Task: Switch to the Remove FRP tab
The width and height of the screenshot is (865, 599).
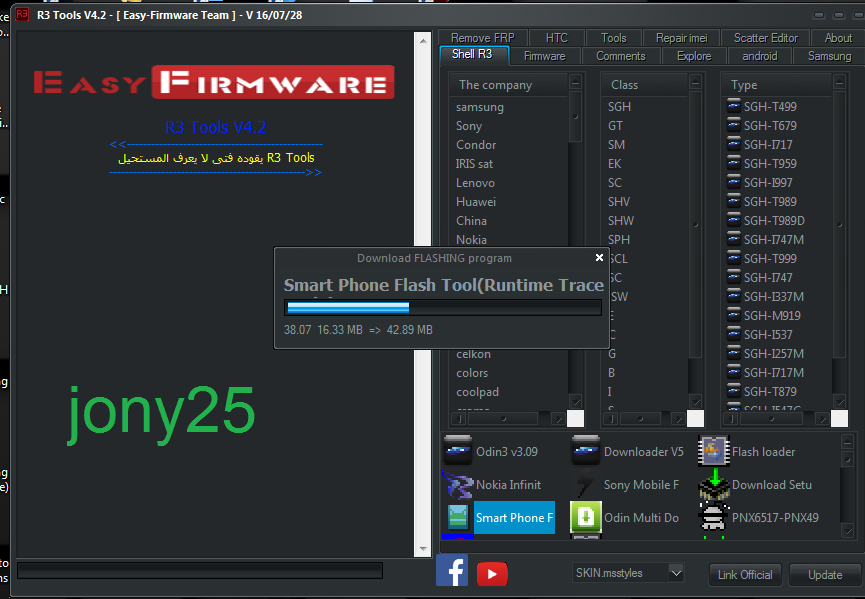Action: coord(482,38)
